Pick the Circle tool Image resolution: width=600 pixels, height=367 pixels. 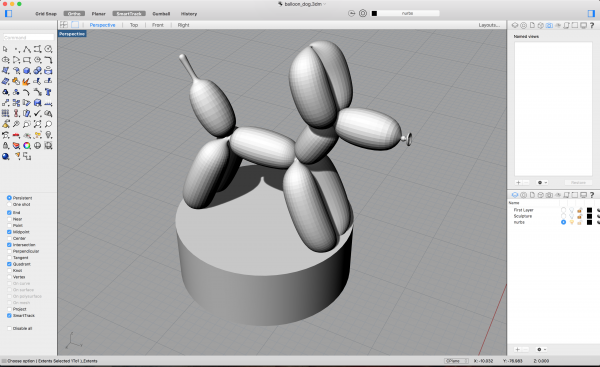(x=48, y=49)
